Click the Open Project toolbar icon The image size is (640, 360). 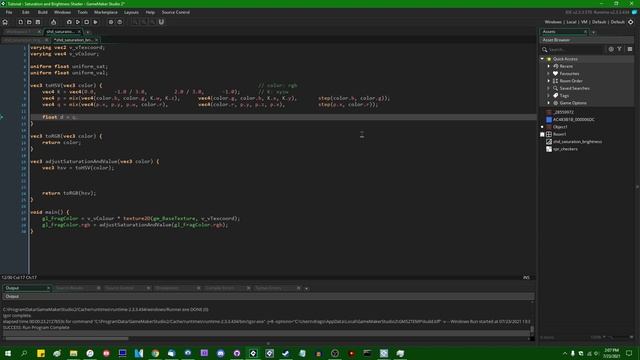(29, 22)
